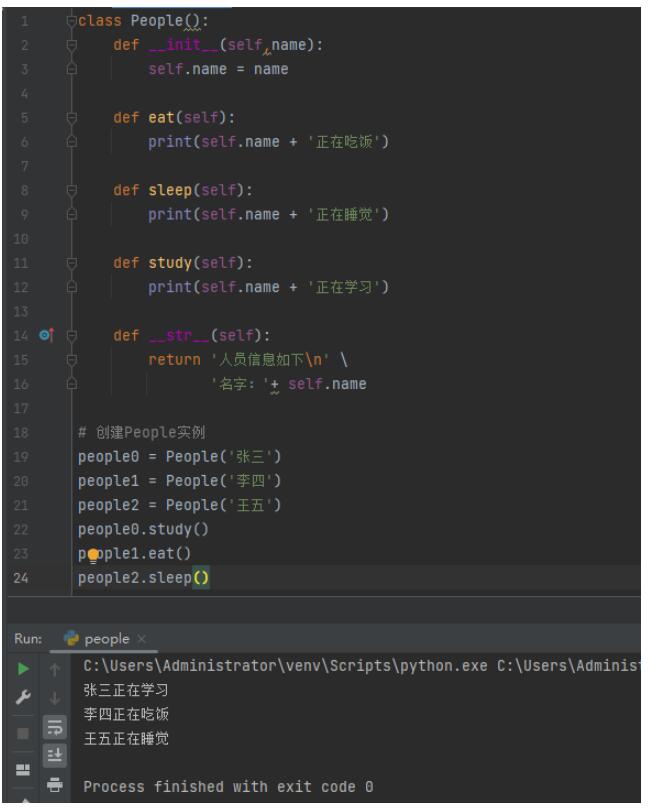Collapse the __init__ method fold marker
Screen dimensions: 651x810
71,45
